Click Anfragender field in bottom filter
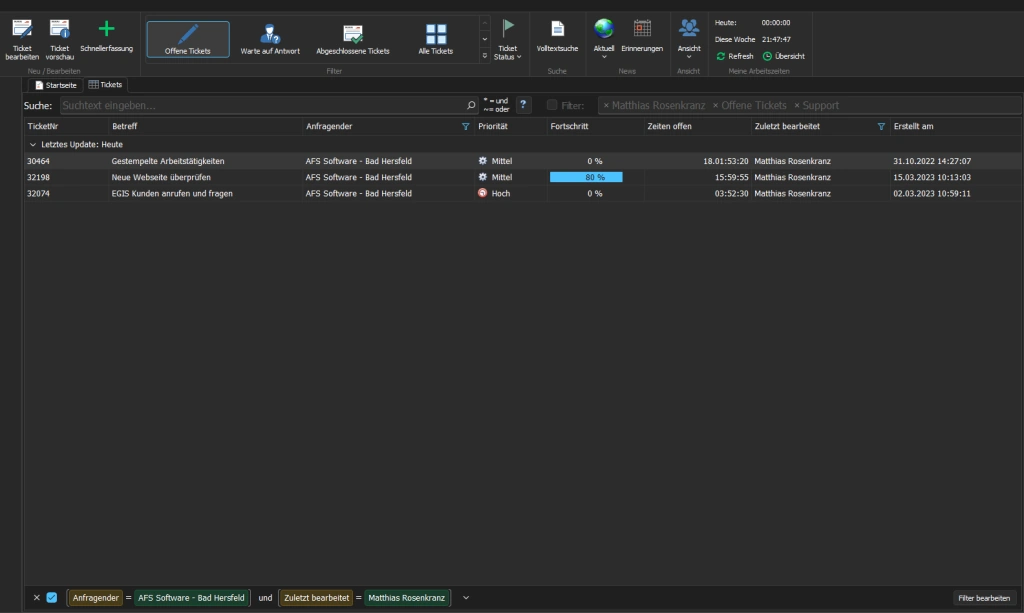The image size is (1024, 613). [x=95, y=597]
